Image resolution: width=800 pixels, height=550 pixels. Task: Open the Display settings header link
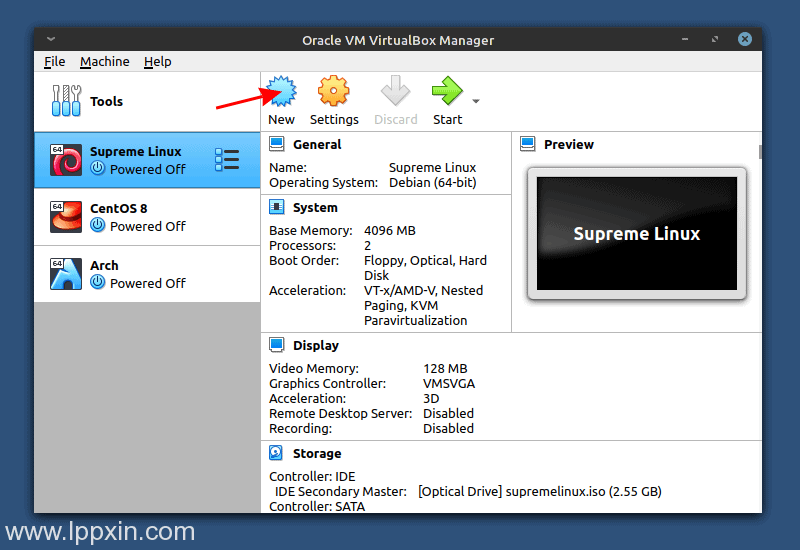[x=316, y=345]
